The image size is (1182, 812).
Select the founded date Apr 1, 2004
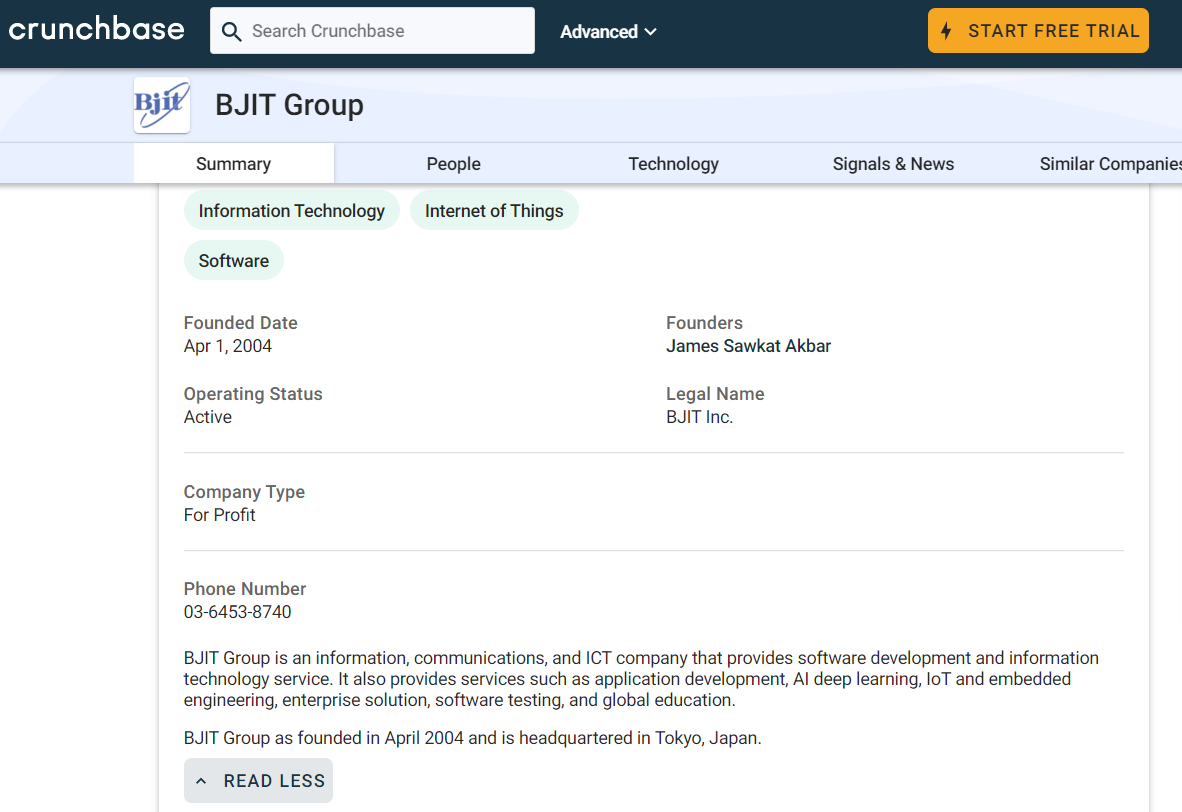[x=228, y=346]
